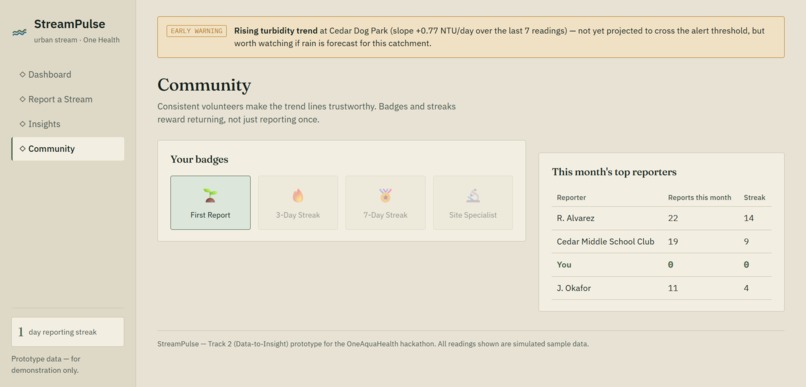The height and width of the screenshot is (387, 806).
Task: Click the urban stream One Health subtitle
Action: click(77, 40)
